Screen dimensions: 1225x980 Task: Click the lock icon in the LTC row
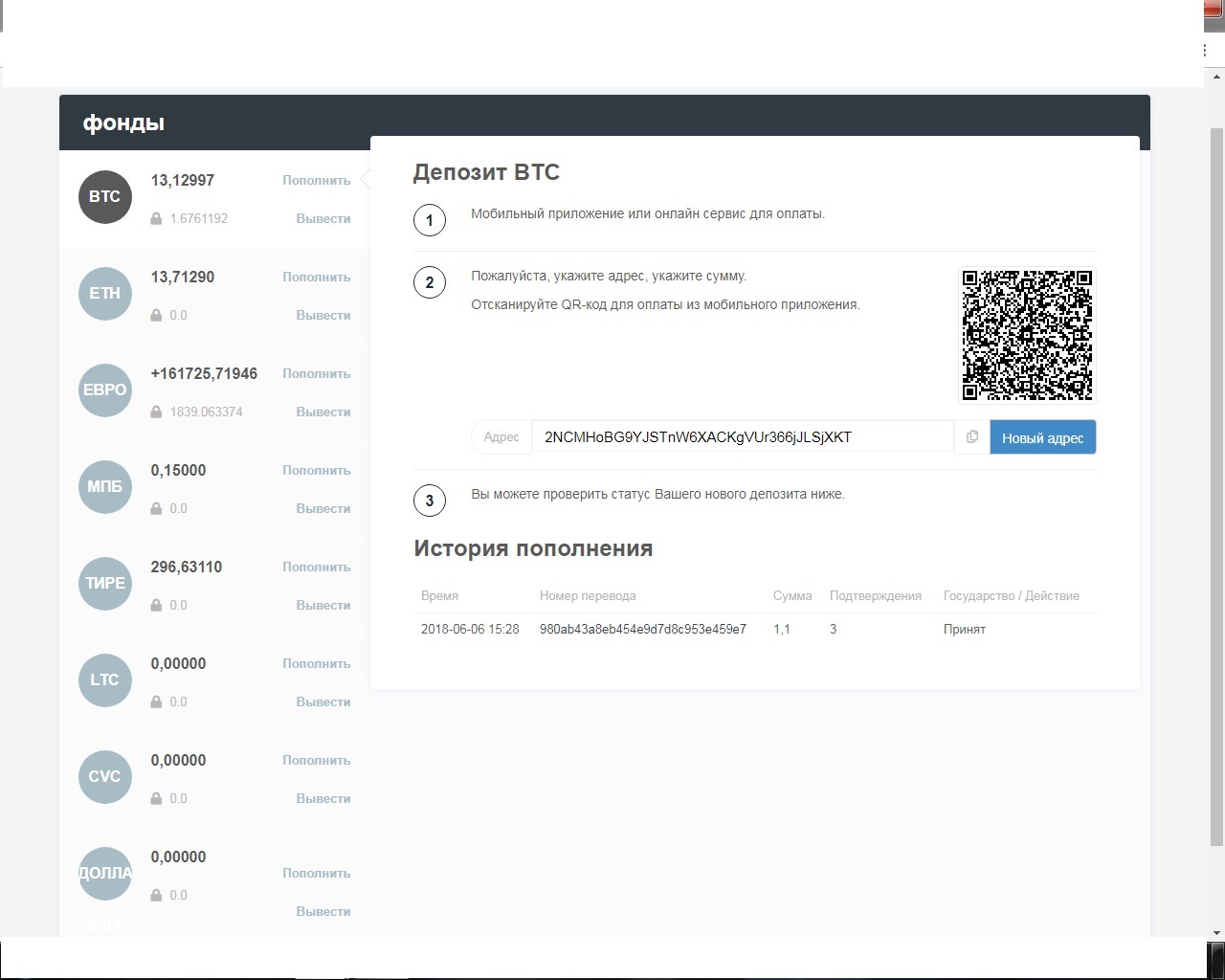click(156, 702)
